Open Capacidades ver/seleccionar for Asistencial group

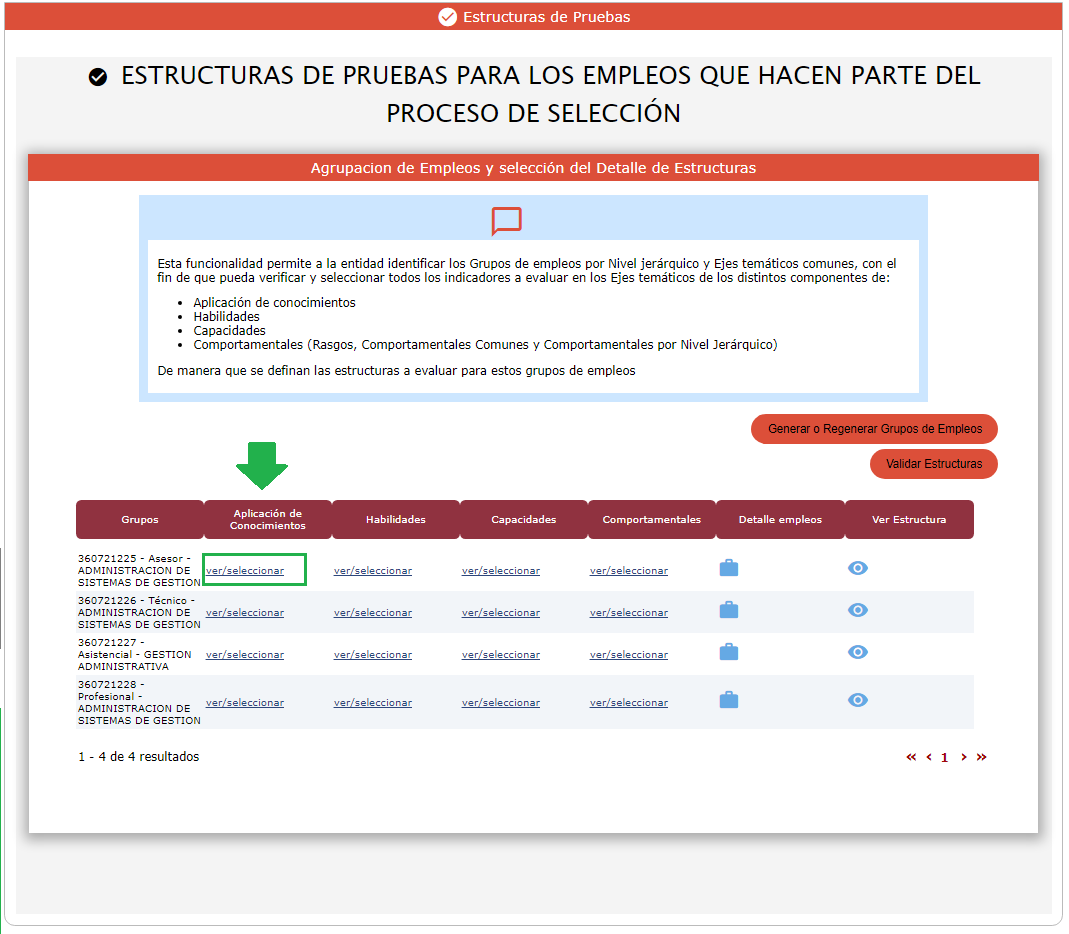(x=501, y=655)
